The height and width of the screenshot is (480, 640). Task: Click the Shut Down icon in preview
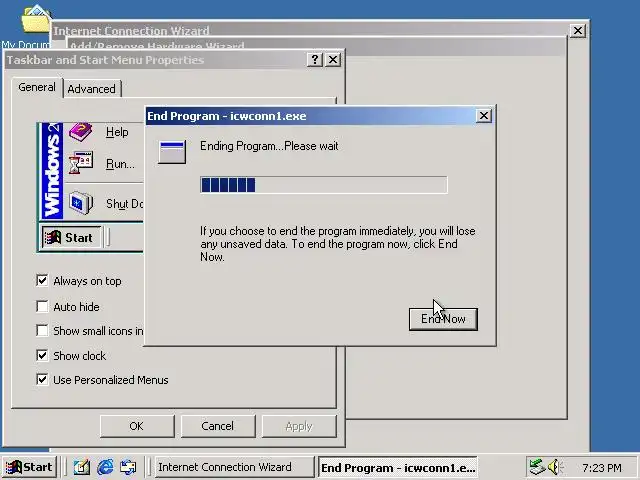[x=81, y=203]
